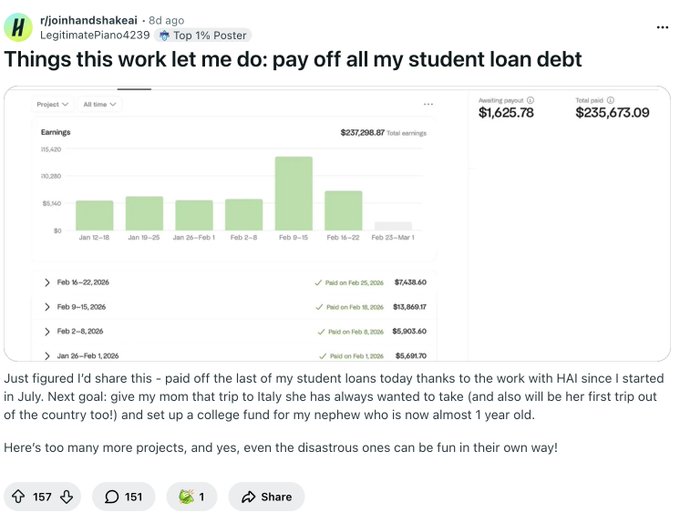This screenshot has height=523, width=680.
Task: Open the All time range dropdown
Action: 100,104
